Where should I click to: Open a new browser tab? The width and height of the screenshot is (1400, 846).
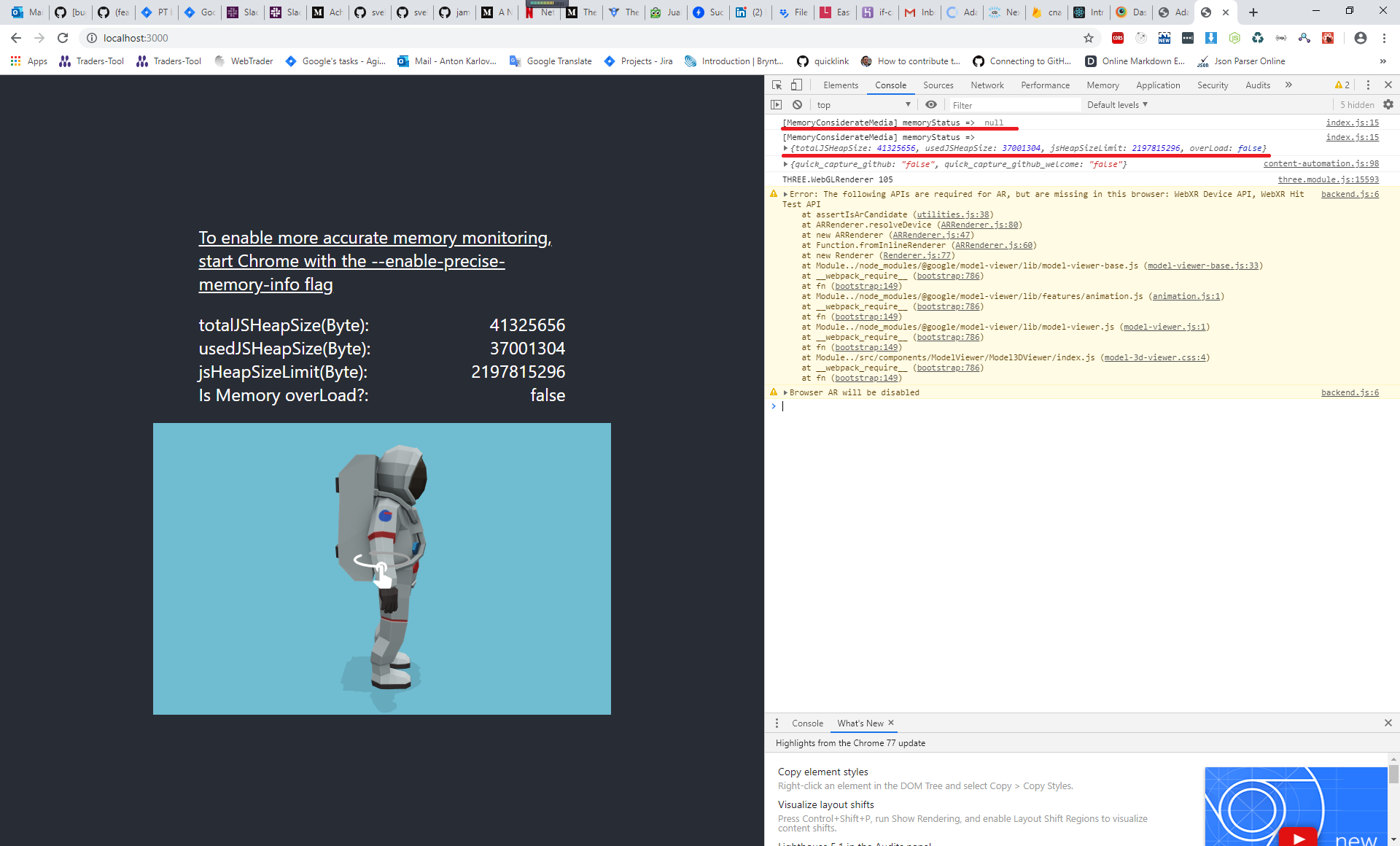point(1253,12)
